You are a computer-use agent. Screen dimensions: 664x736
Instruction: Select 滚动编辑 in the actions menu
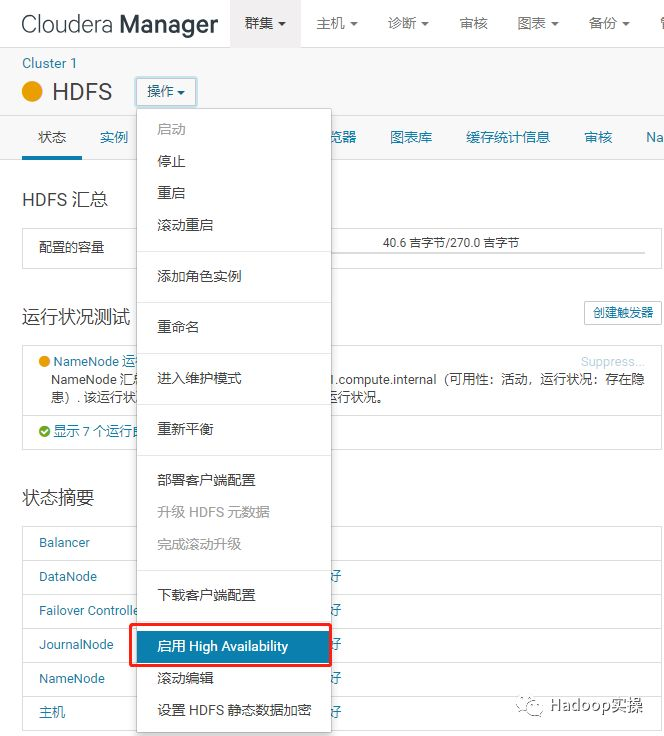234,678
